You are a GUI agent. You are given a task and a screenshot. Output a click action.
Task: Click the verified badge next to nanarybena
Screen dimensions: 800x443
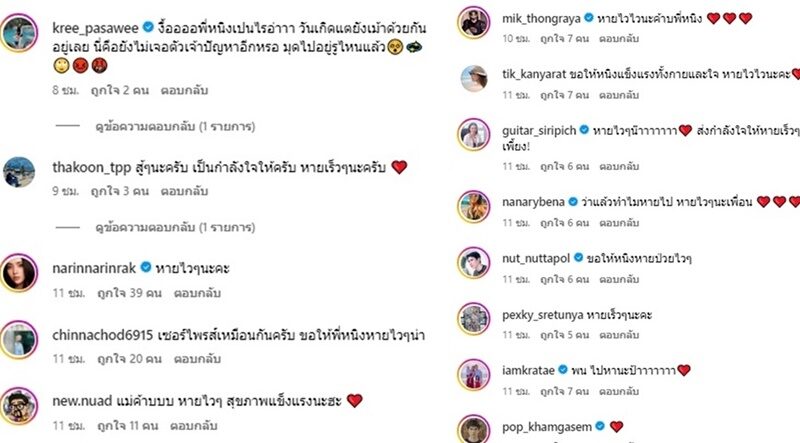[573, 202]
